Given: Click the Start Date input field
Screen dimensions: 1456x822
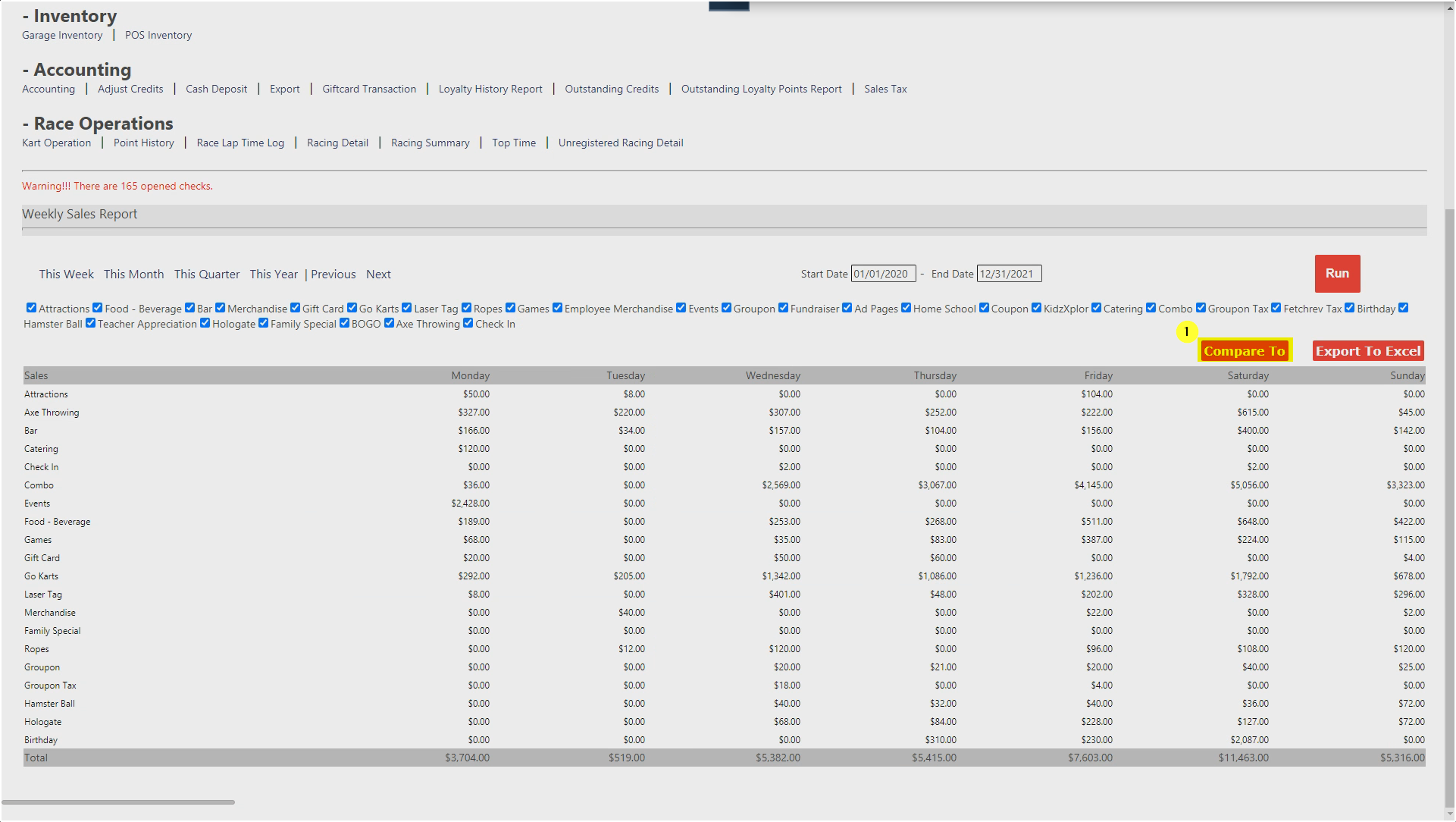Looking at the screenshot, I should (x=882, y=274).
